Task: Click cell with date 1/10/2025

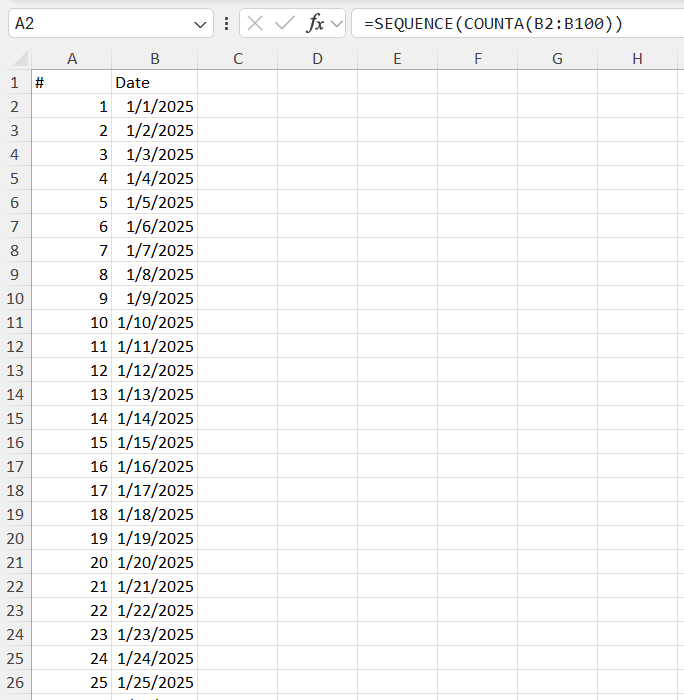Action: 154,322
